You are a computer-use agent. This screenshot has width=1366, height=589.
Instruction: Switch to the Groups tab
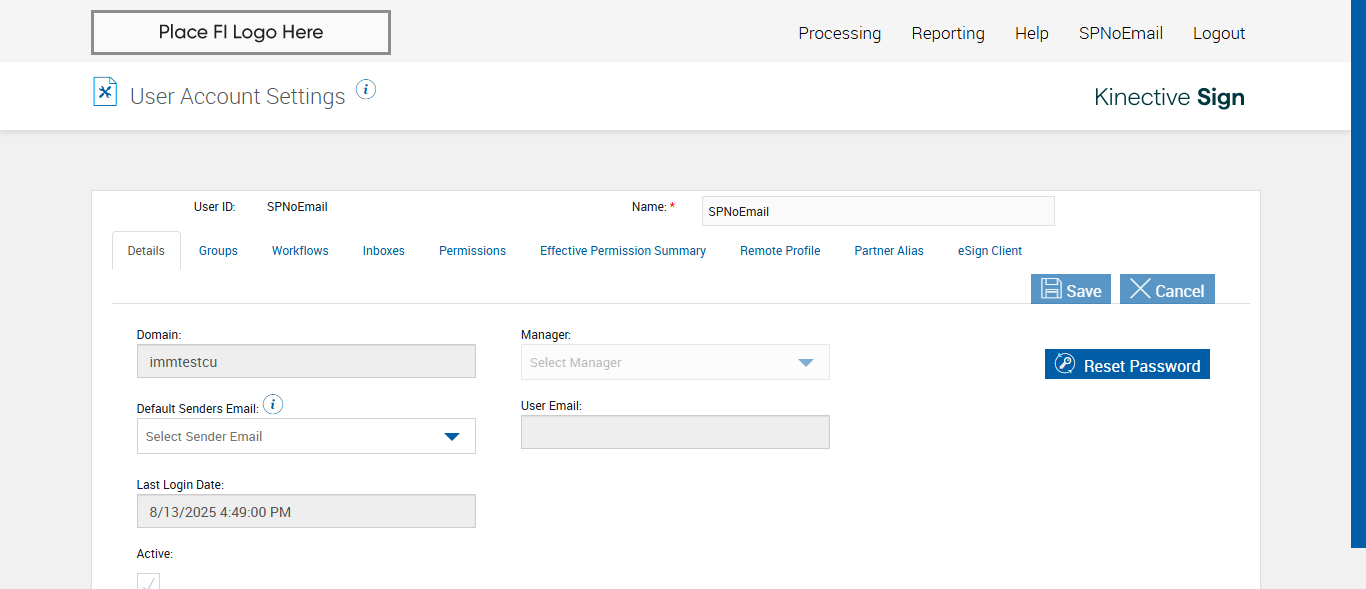click(x=218, y=251)
